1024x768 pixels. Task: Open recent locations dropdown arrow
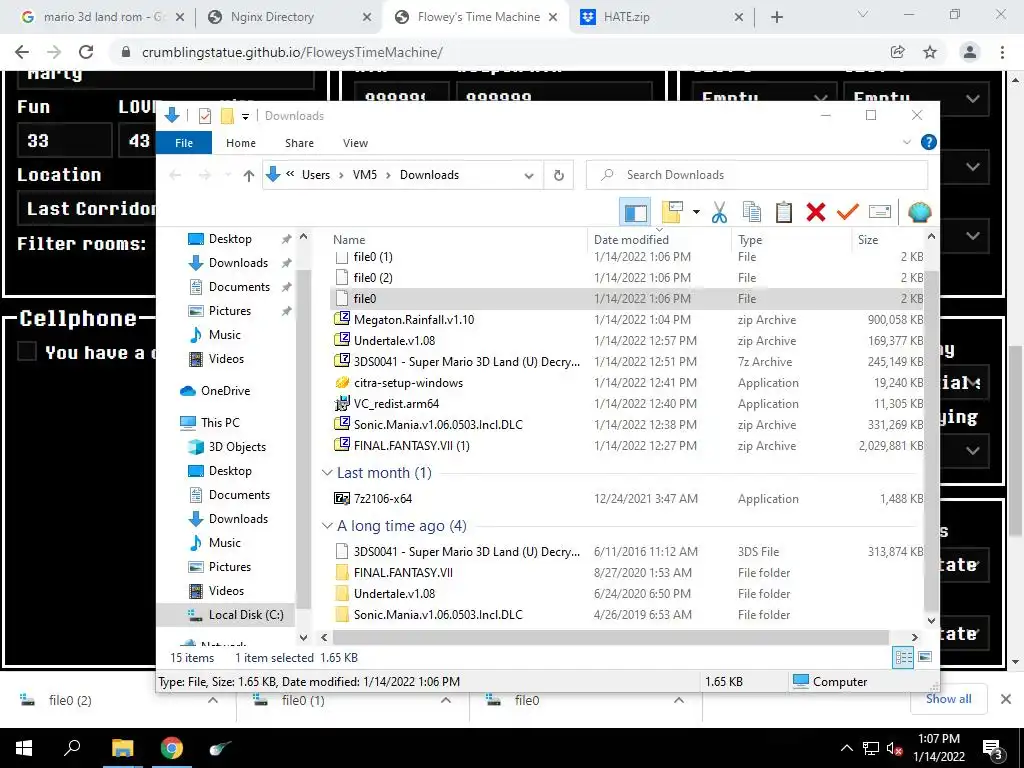point(227,175)
